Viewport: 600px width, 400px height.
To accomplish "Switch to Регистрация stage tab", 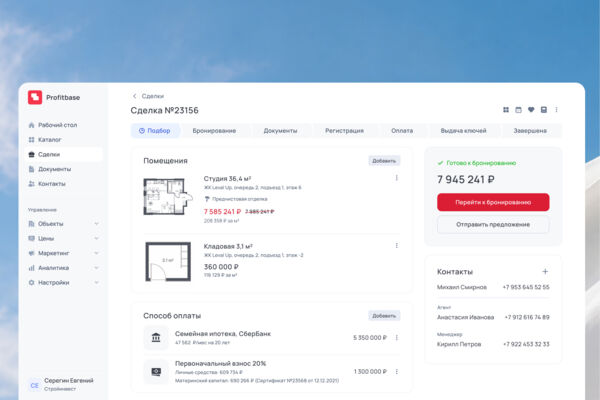I will click(344, 131).
